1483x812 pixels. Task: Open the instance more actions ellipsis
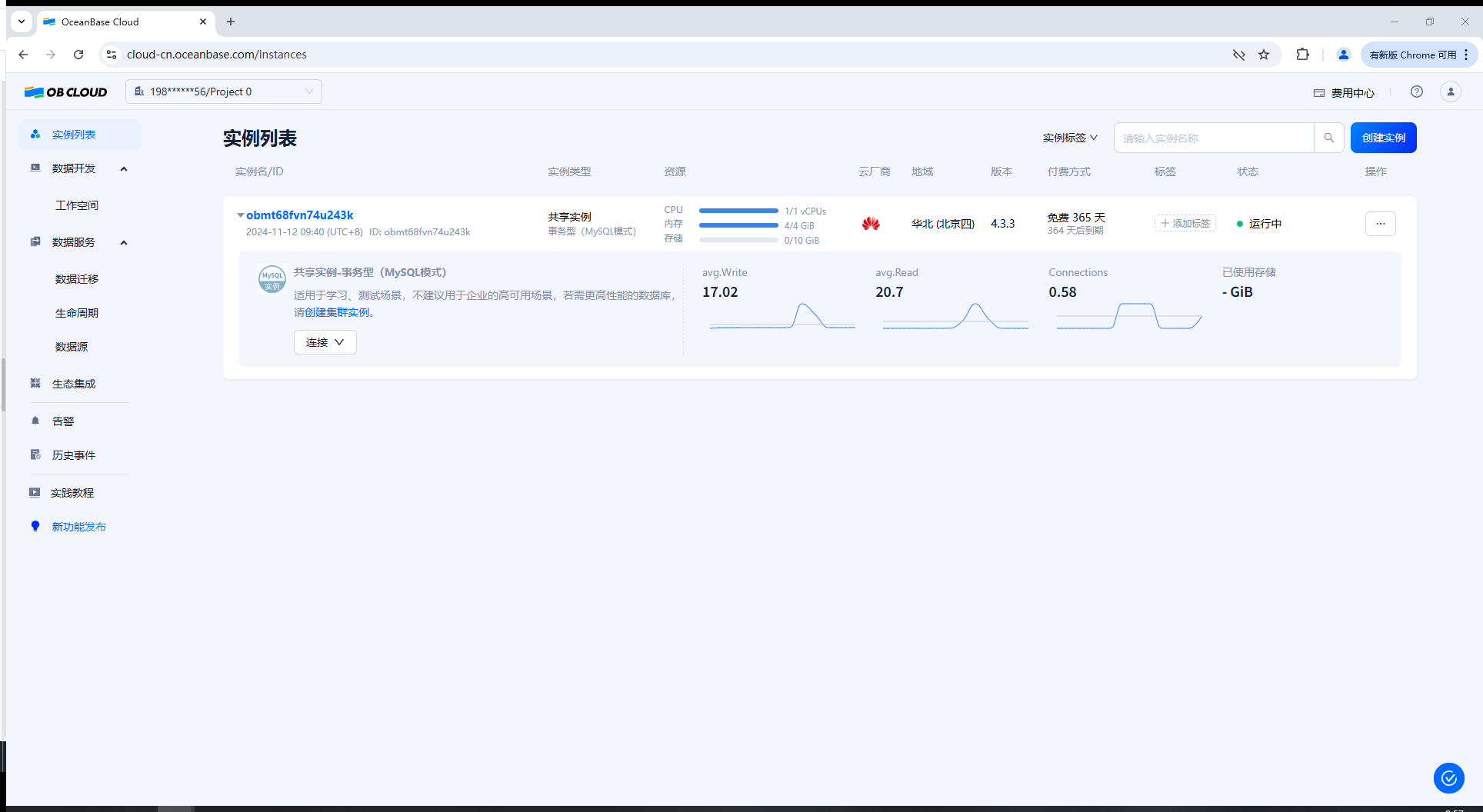coord(1380,224)
